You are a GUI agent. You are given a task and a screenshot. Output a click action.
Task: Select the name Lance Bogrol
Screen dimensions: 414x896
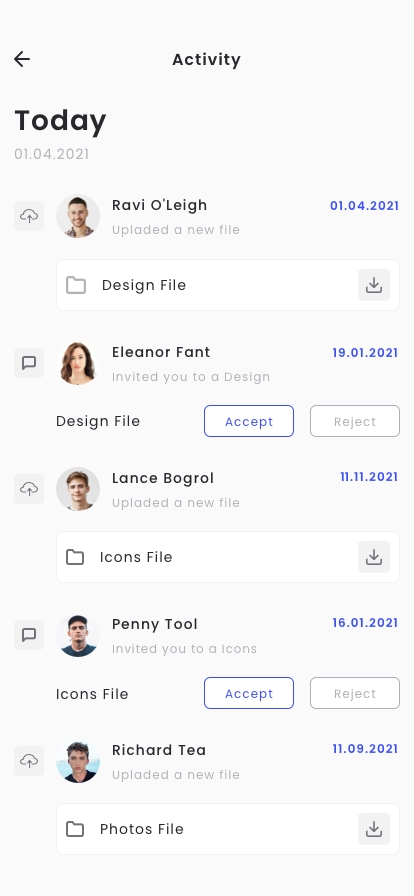click(x=163, y=478)
